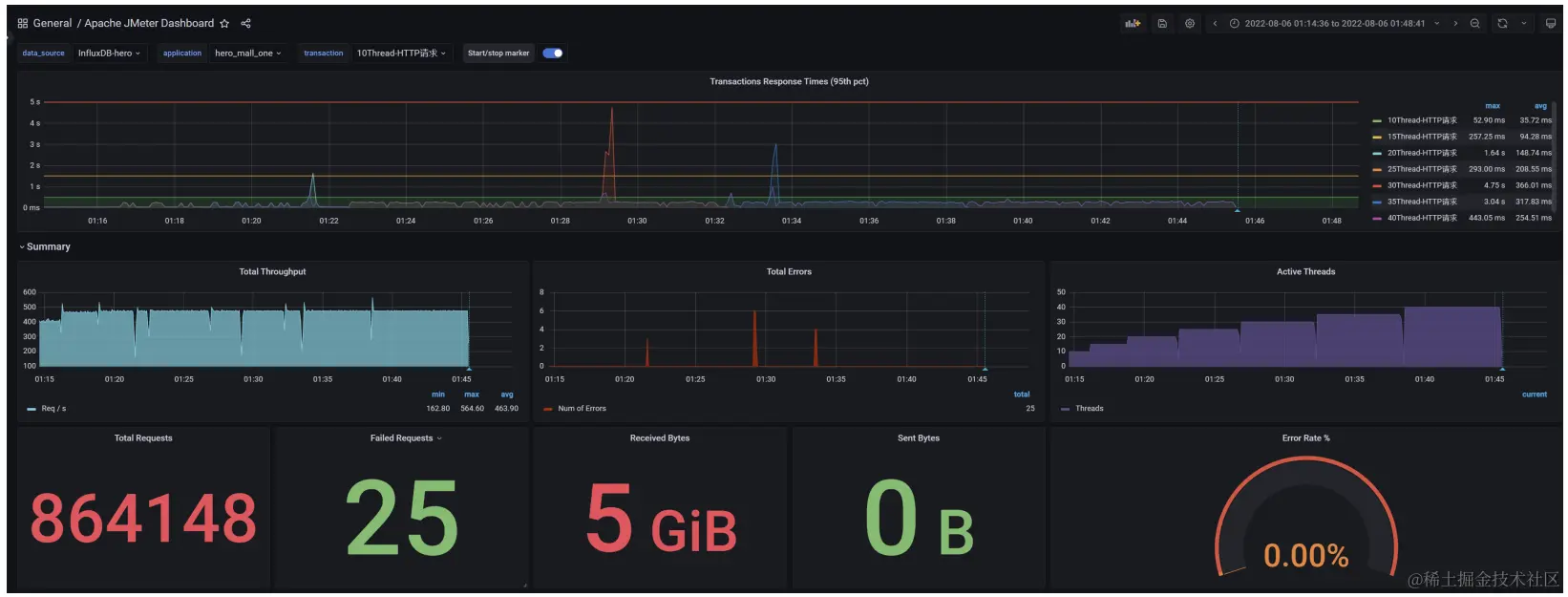Screen dimensions: 1568x597
Task: Open Transactions Response Times panel title menu
Action: pyautogui.click(x=789, y=81)
